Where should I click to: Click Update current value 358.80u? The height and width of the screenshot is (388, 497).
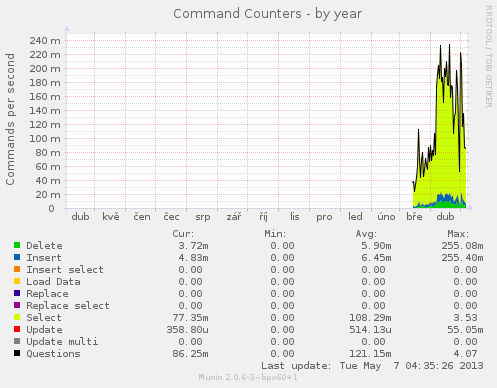[x=188, y=330]
